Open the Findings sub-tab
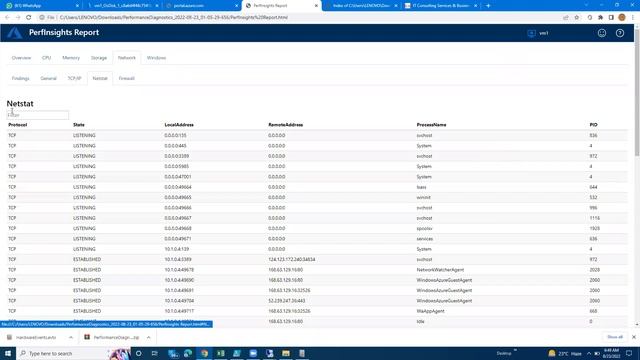 [x=20, y=78]
